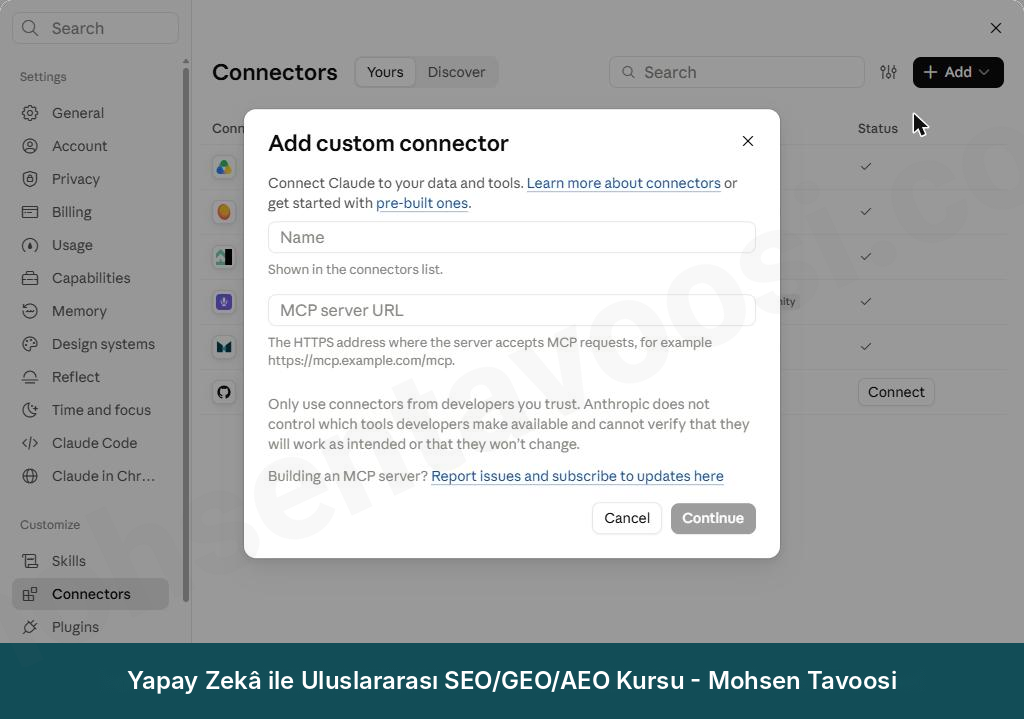Close the Add custom connector dialog
1024x719 pixels.
748,141
